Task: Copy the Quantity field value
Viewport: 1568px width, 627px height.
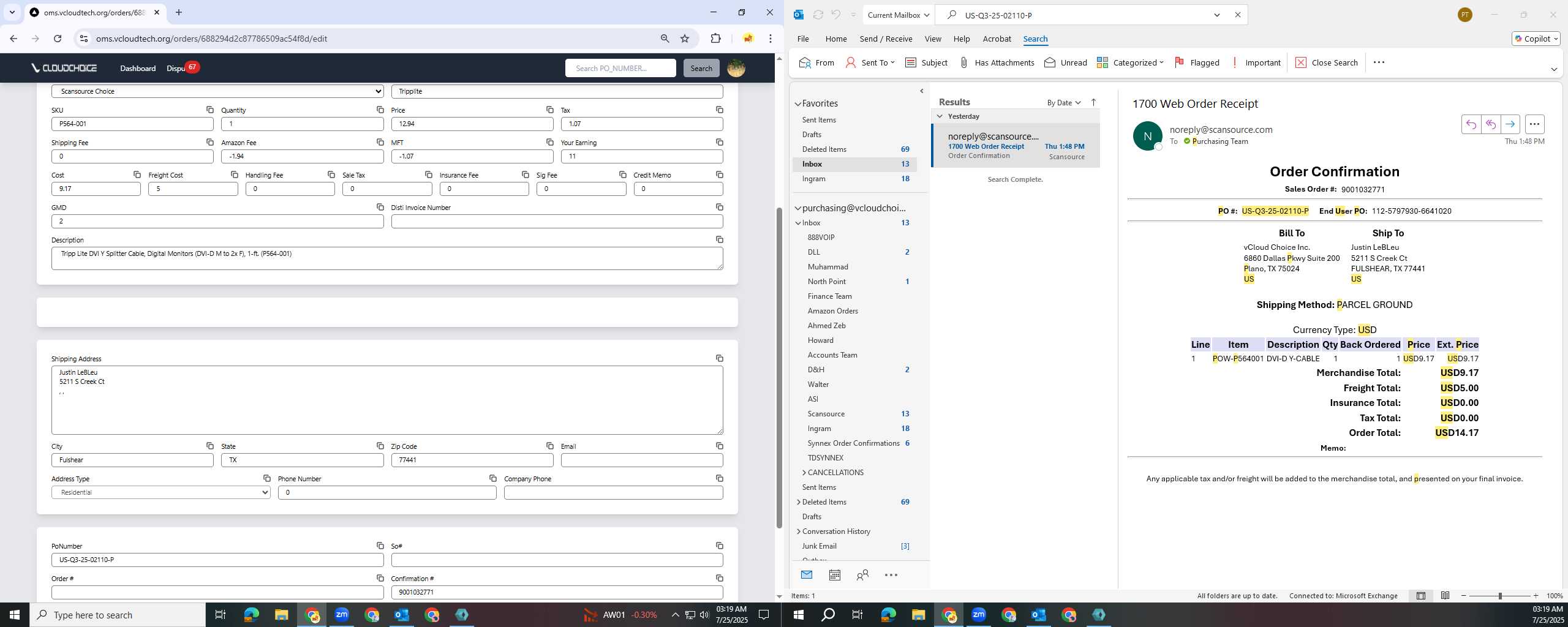Action: point(380,110)
